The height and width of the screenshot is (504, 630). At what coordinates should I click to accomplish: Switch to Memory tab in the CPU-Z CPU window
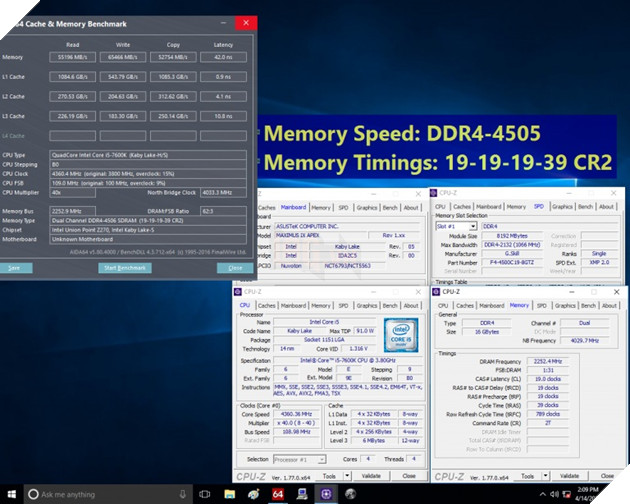tap(321, 306)
